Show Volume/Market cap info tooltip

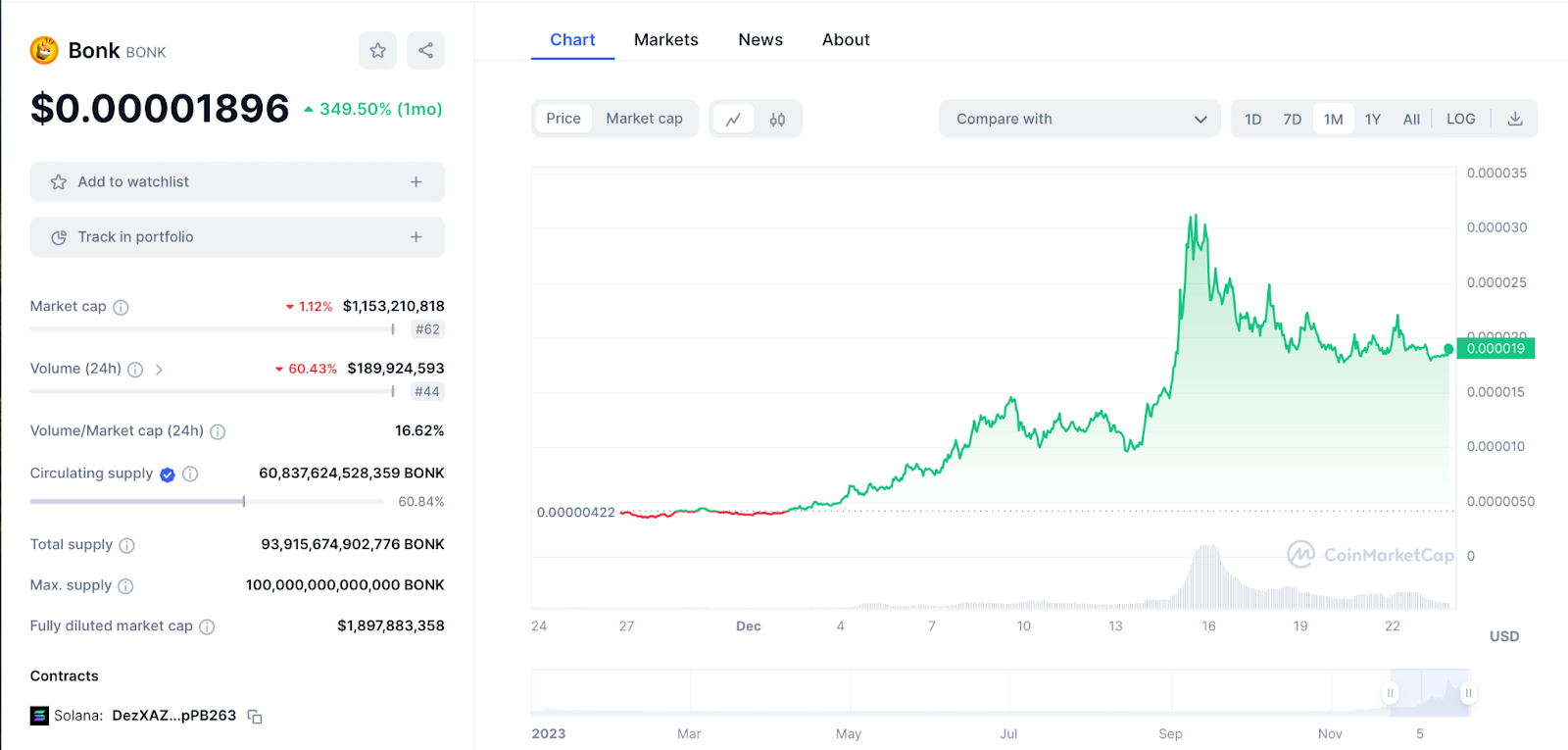point(218,431)
